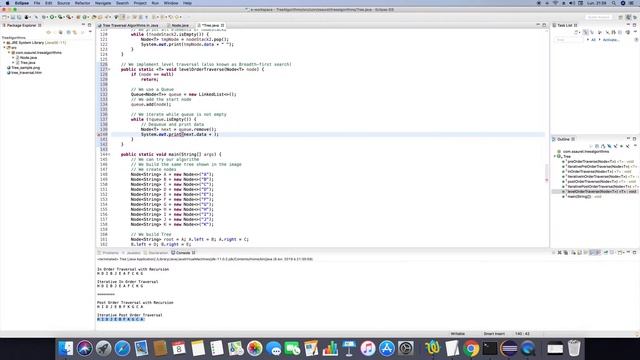The image size is (640, 360).
Task: Minimize the Console panel
Action: tap(628, 253)
